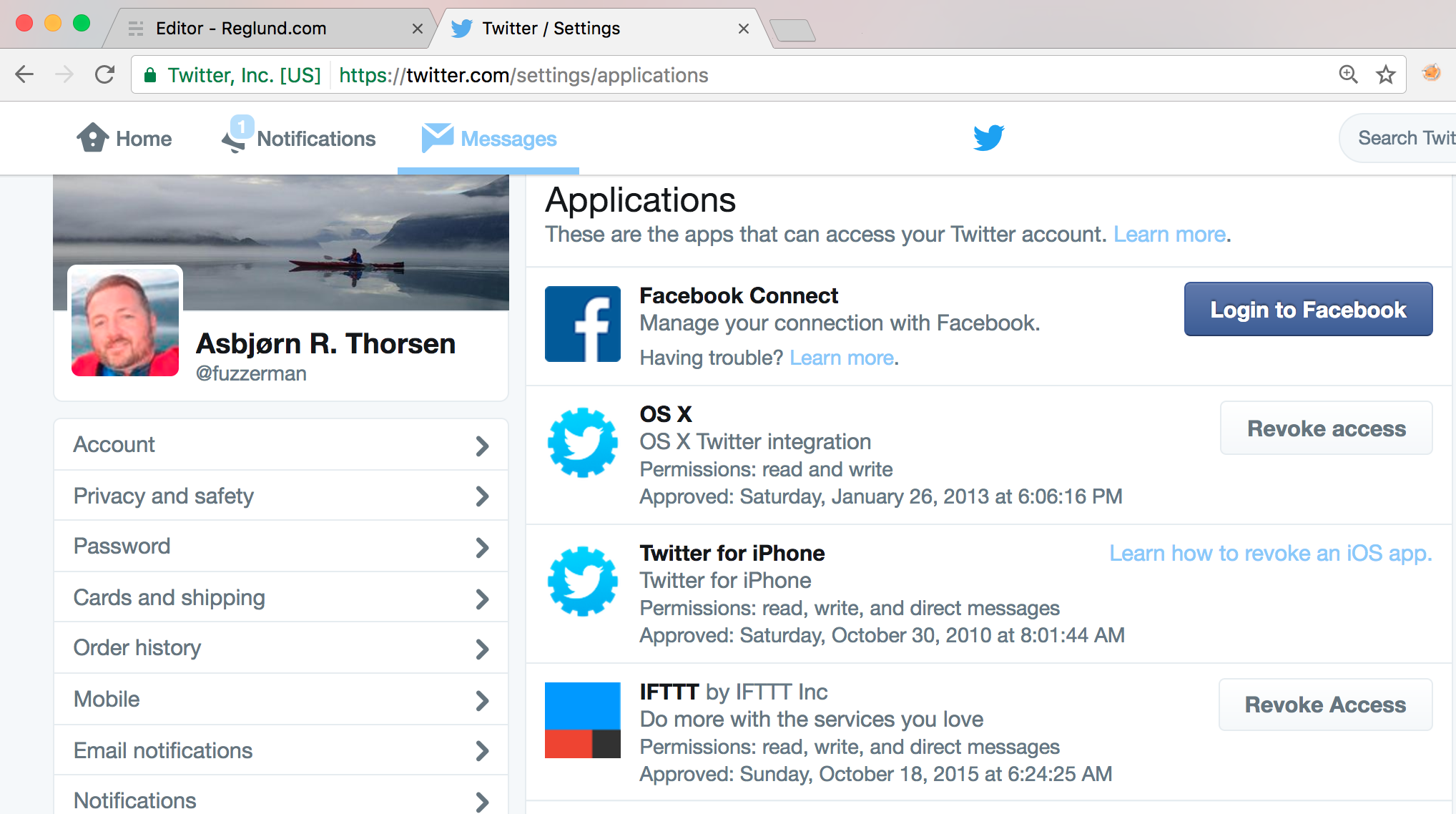Image resolution: width=1456 pixels, height=814 pixels.
Task: Learn how to revoke an iOS app
Action: click(x=1269, y=553)
